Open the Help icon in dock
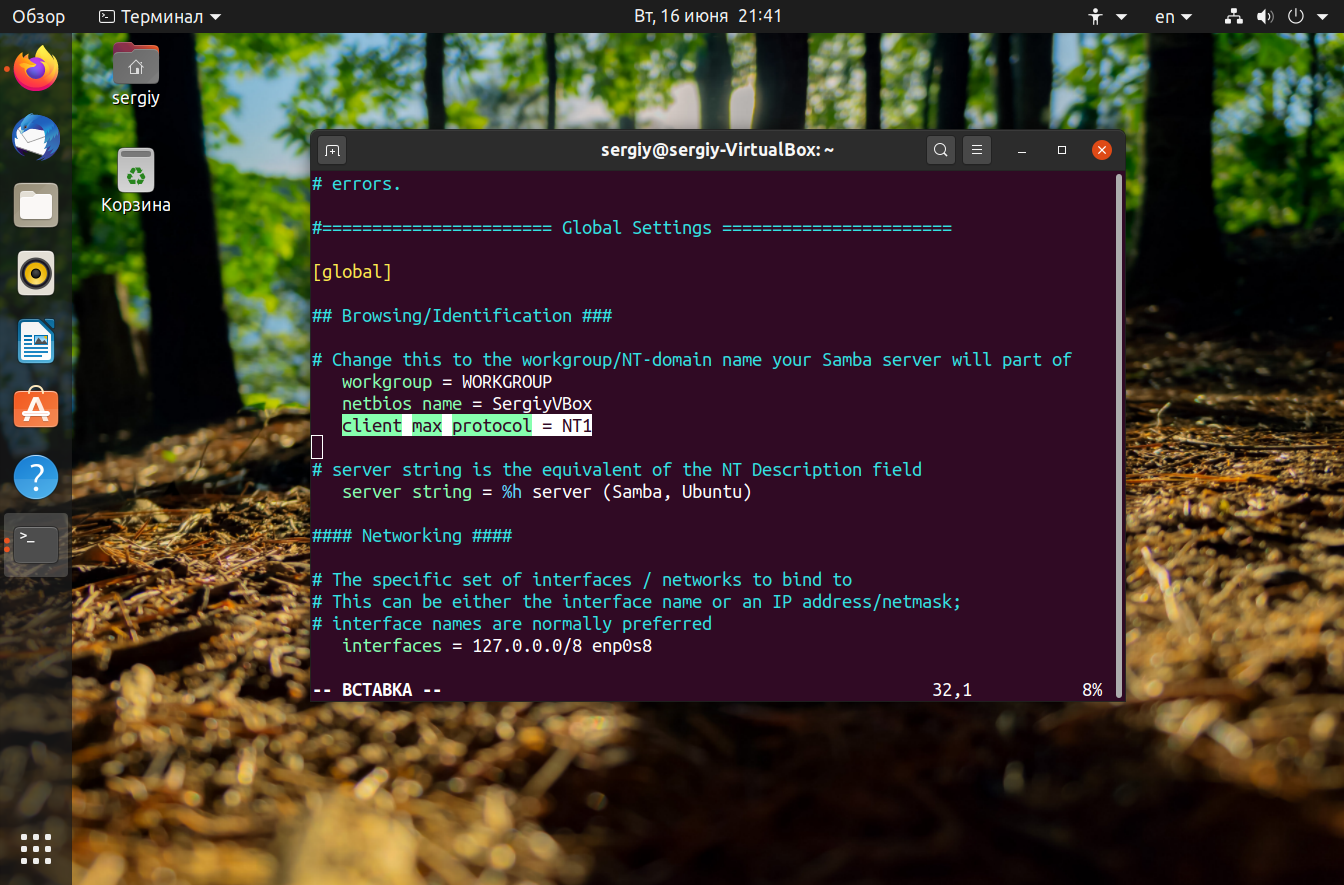The width and height of the screenshot is (1344, 885). click(36, 477)
